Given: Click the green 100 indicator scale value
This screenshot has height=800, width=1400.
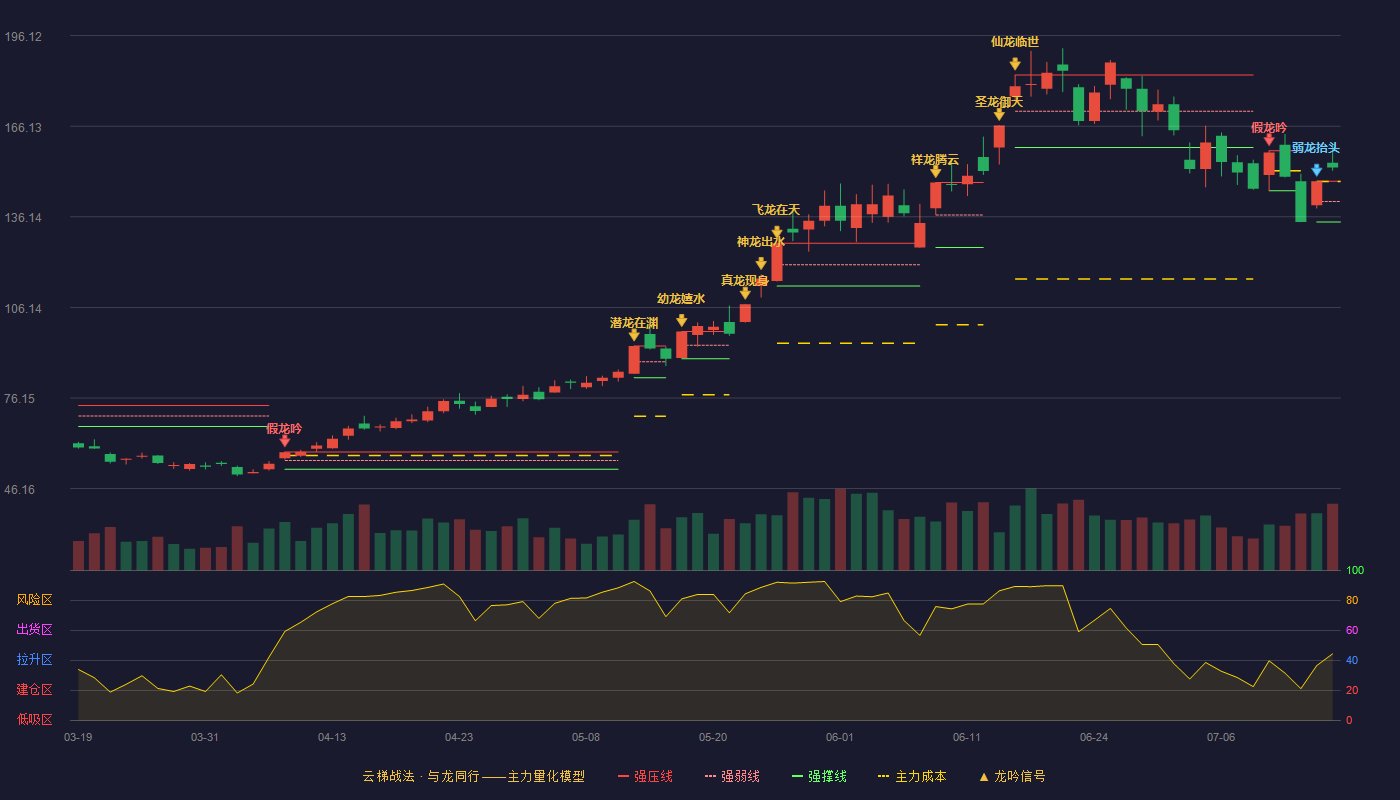Looking at the screenshot, I should (1355, 571).
